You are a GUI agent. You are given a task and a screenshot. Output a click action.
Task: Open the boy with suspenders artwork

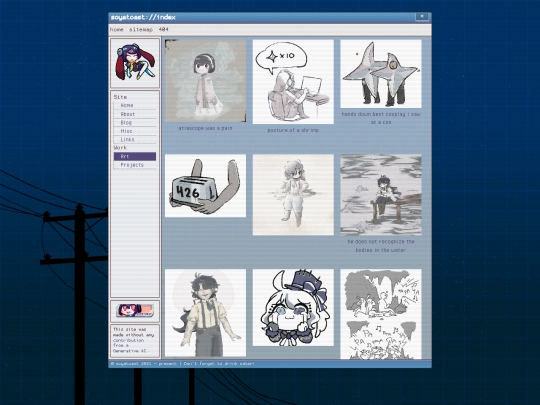pyautogui.click(x=206, y=313)
